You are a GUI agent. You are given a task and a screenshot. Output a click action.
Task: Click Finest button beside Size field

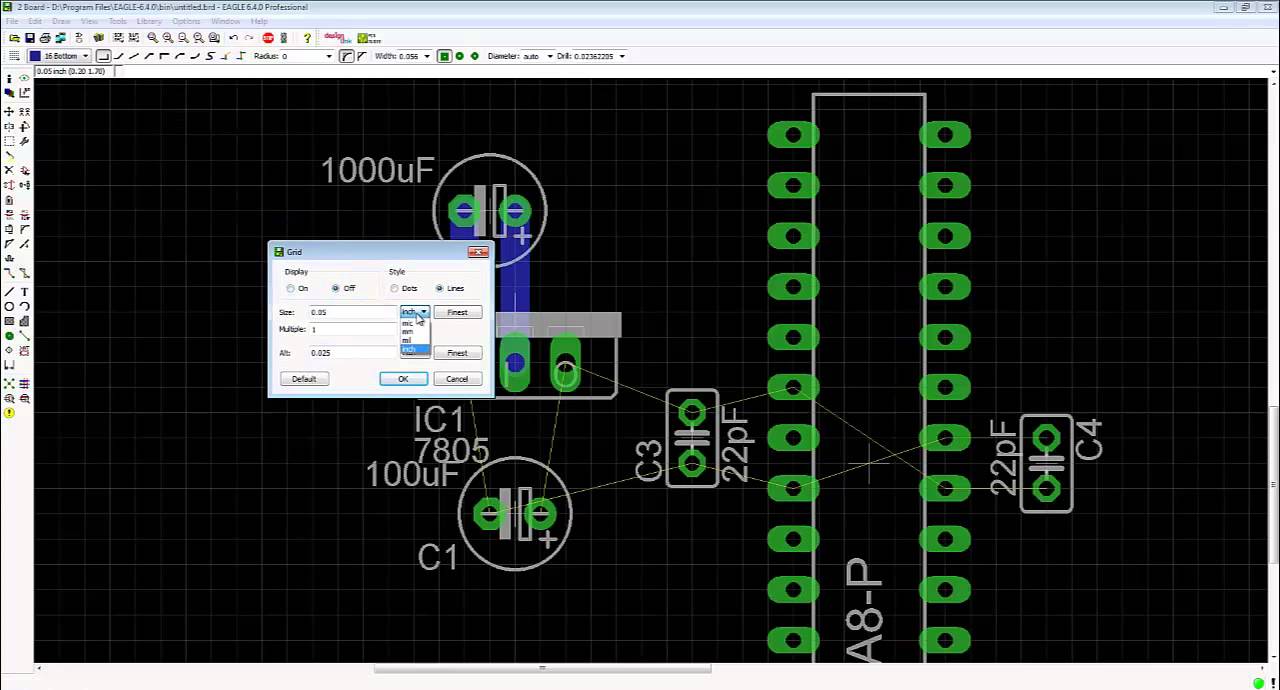[x=457, y=313]
